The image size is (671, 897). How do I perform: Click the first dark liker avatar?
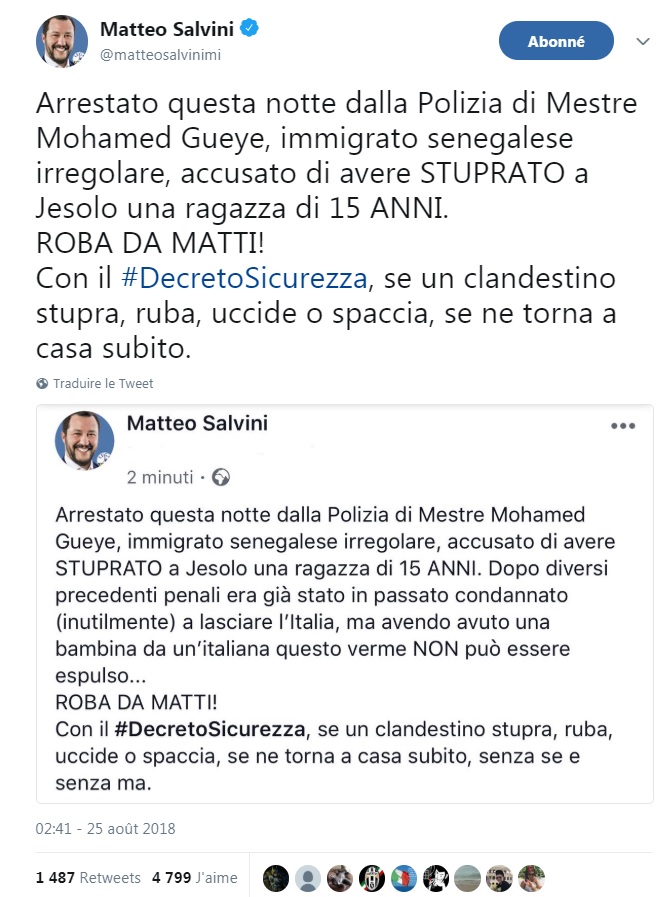coord(276,878)
